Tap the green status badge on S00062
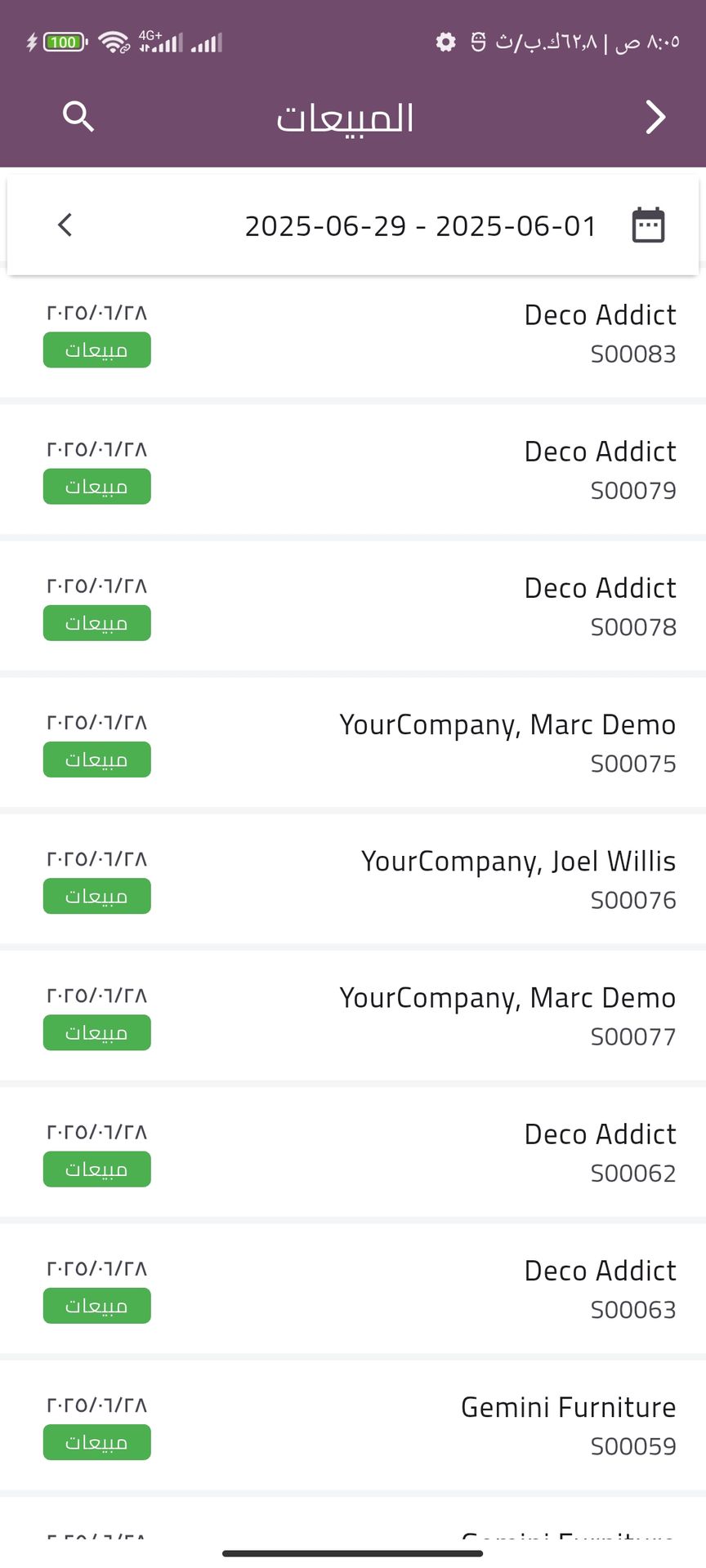This screenshot has width=706, height=1568. [x=97, y=1169]
